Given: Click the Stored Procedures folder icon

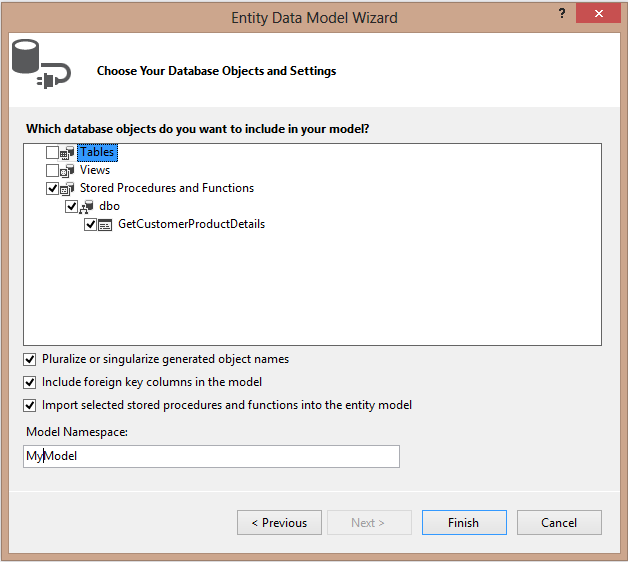Looking at the screenshot, I should click(x=67, y=189).
